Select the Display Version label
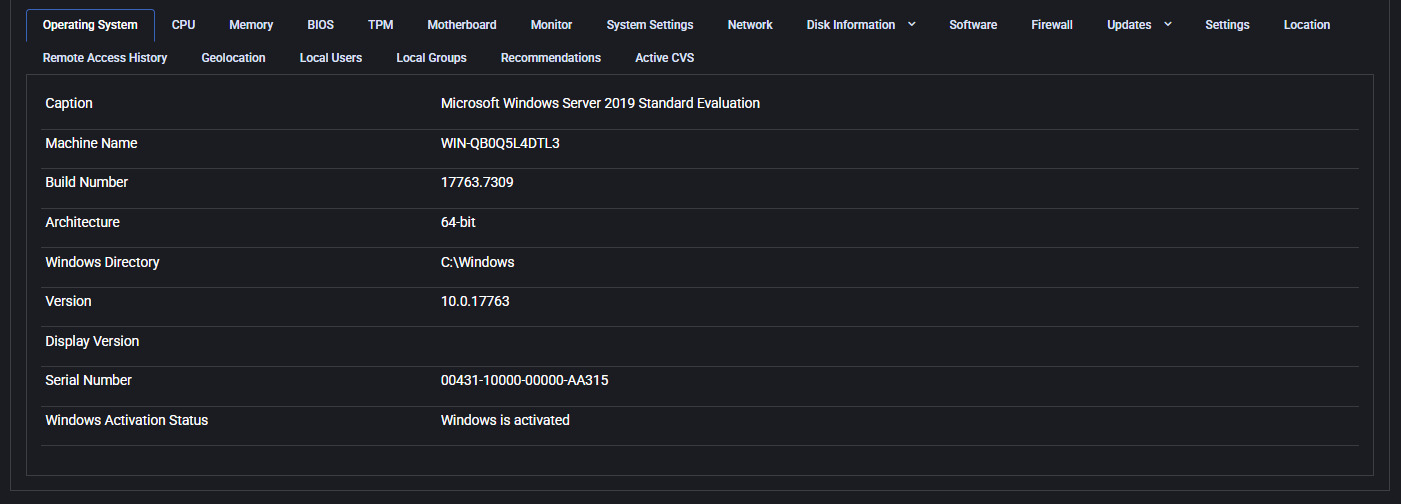The height and width of the screenshot is (504, 1401). tap(92, 341)
